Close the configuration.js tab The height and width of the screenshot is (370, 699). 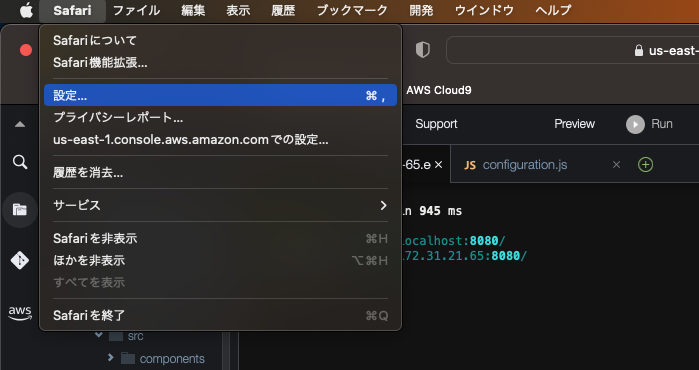click(x=616, y=165)
